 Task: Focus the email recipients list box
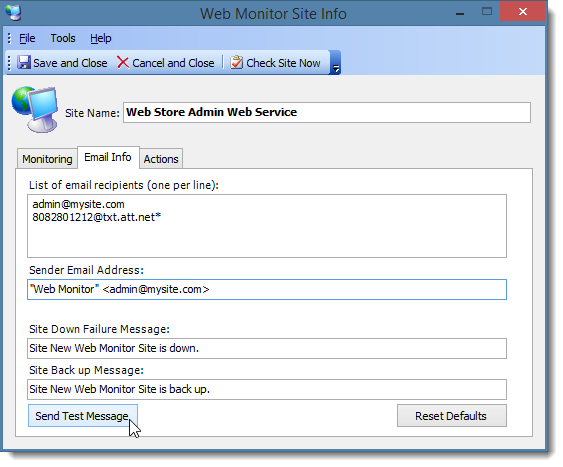point(267,226)
